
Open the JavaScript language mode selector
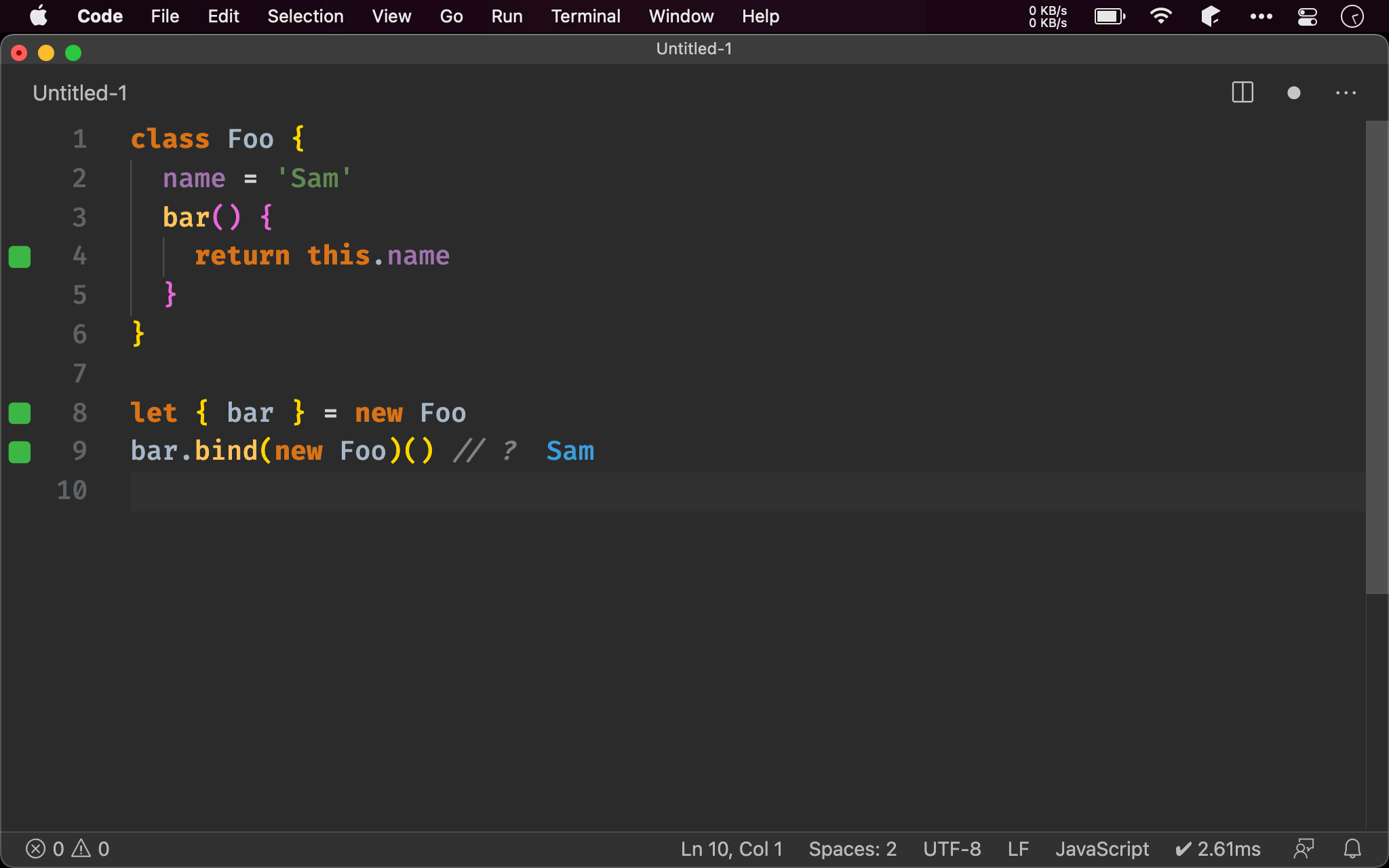tap(1101, 848)
